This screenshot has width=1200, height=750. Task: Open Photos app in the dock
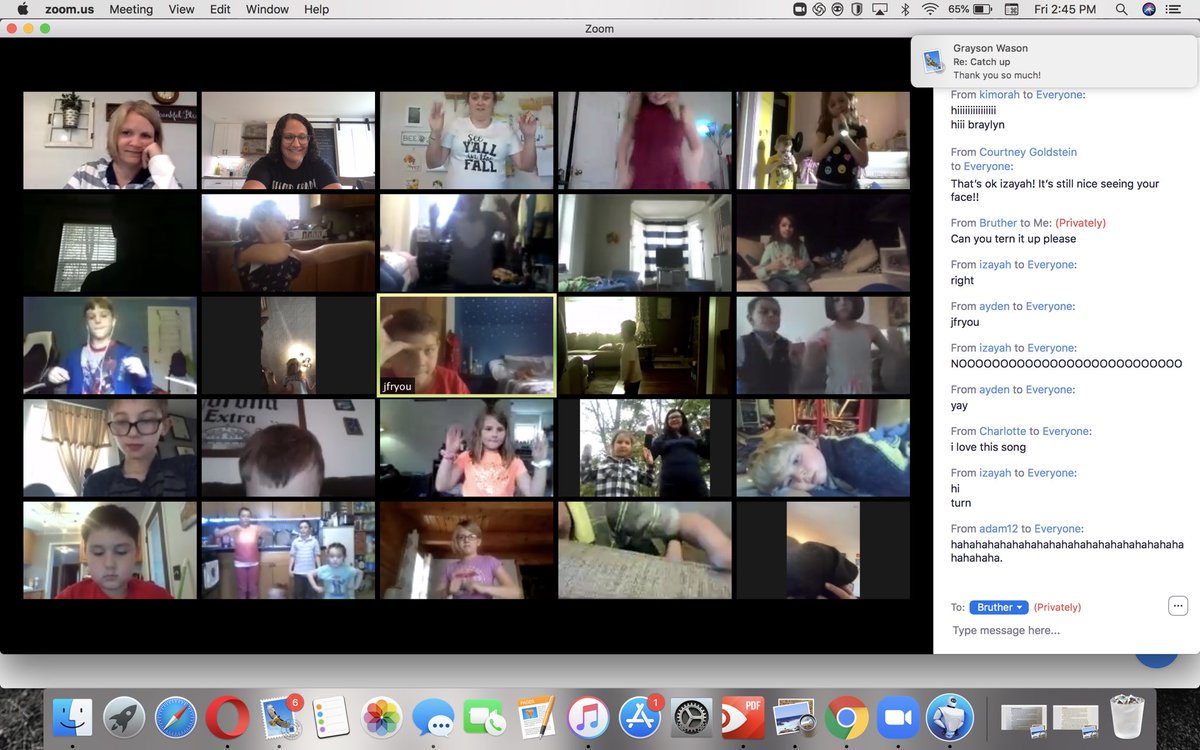[382, 718]
